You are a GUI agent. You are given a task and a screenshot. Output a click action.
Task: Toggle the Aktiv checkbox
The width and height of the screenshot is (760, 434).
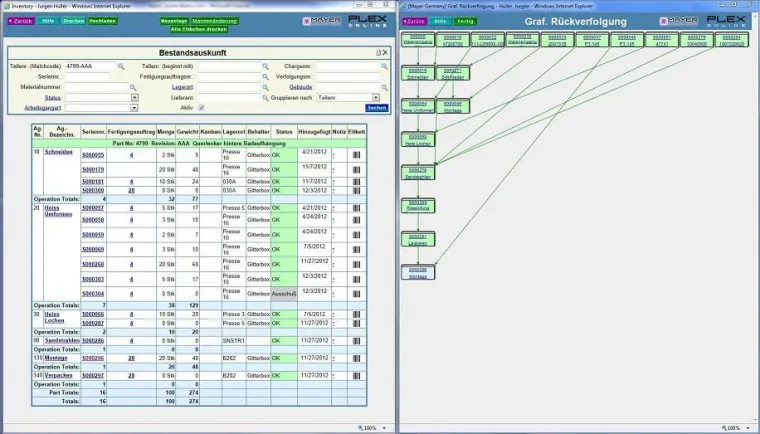pyautogui.click(x=201, y=107)
